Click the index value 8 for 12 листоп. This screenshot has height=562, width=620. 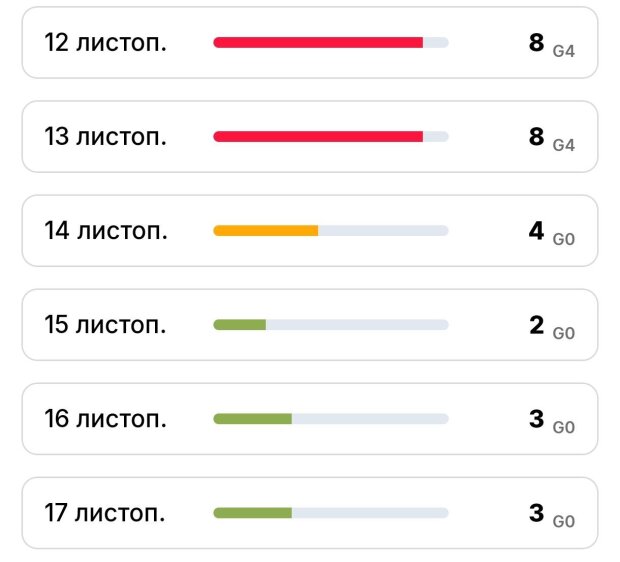pos(537,42)
